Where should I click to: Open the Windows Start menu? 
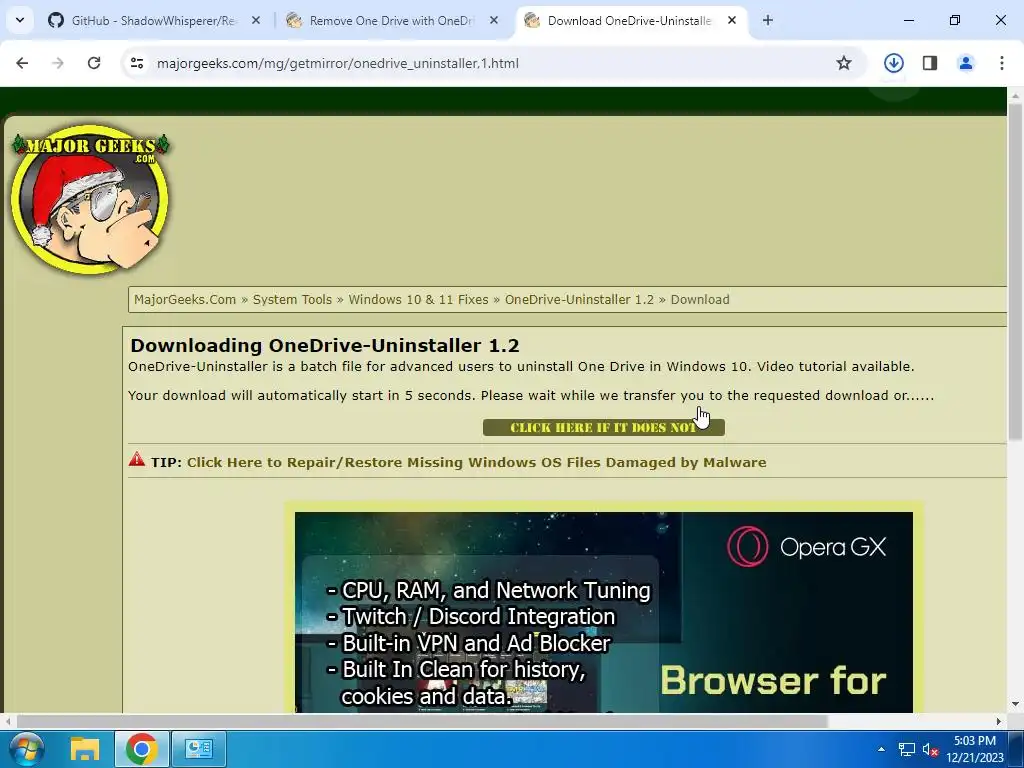pos(26,749)
